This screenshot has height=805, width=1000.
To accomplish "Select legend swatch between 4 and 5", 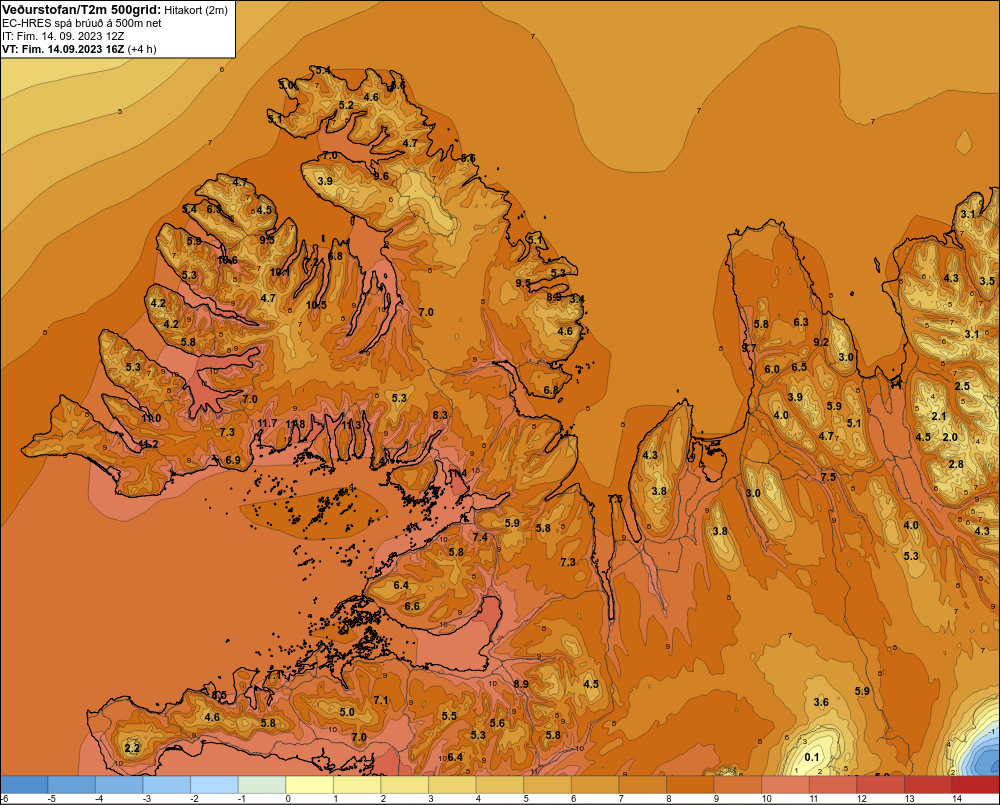I will pyautogui.click(x=500, y=784).
